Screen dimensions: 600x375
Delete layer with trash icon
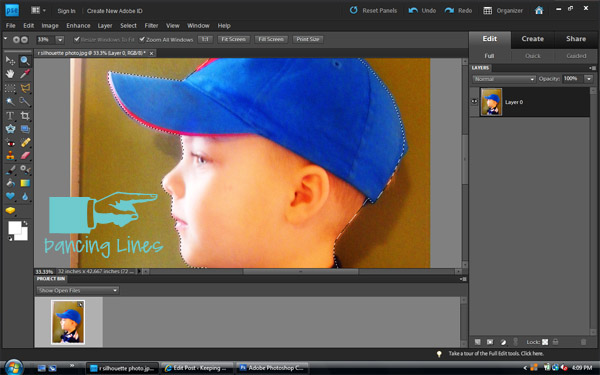[583, 342]
